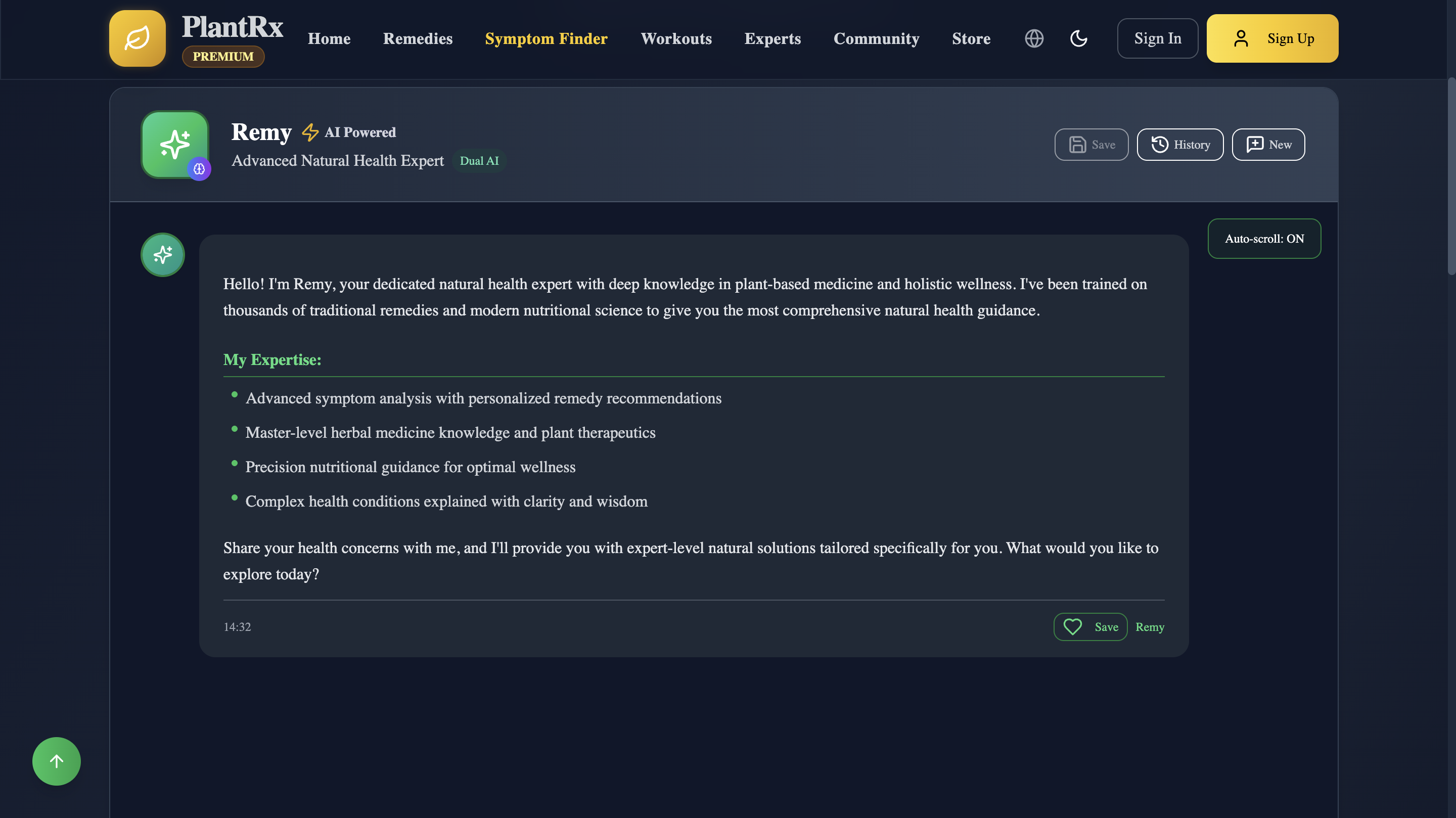Start a New chat conversation
Screen dimensions: 1456x818
[x=1268, y=145]
